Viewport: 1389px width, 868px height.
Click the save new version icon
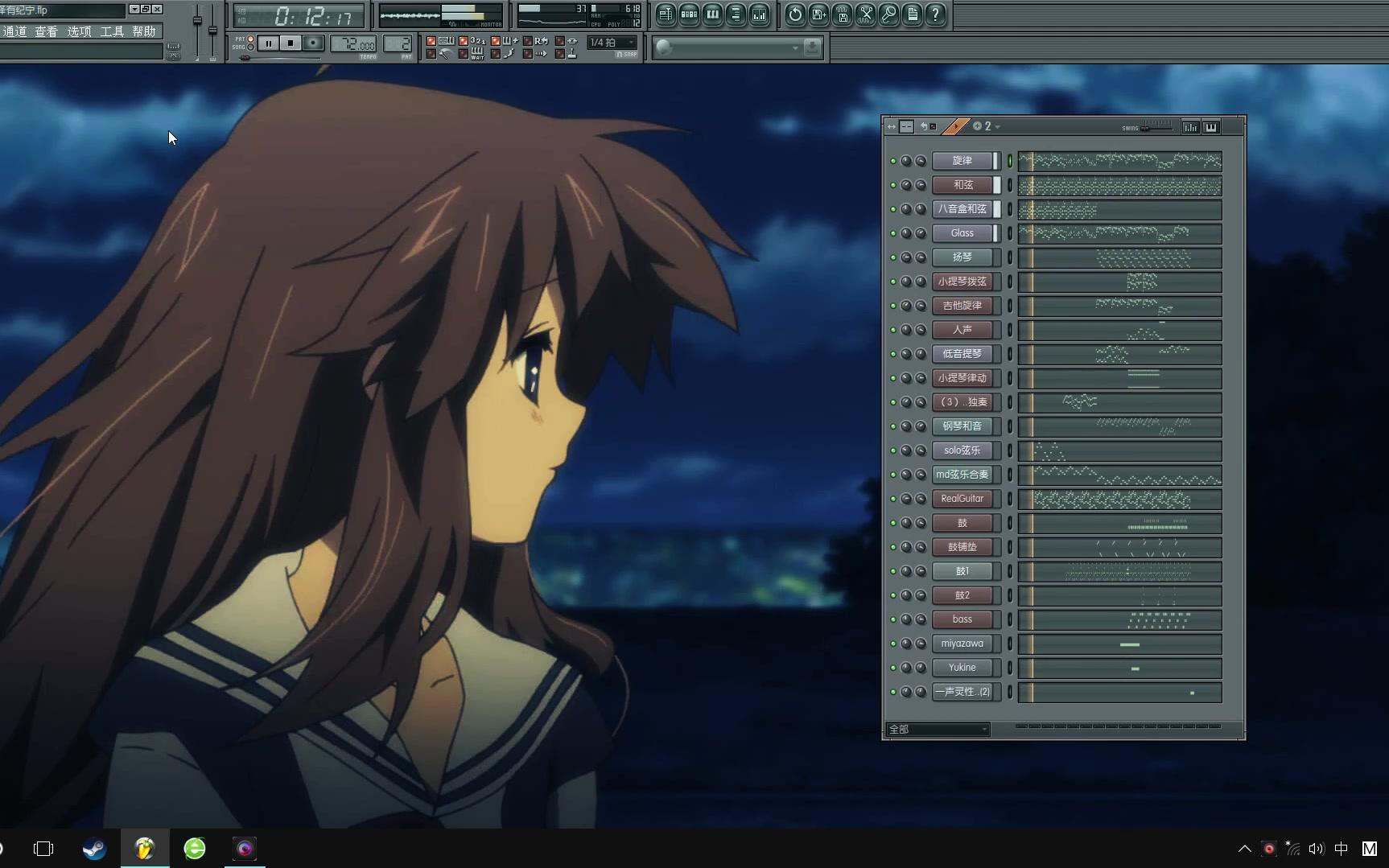(818, 14)
